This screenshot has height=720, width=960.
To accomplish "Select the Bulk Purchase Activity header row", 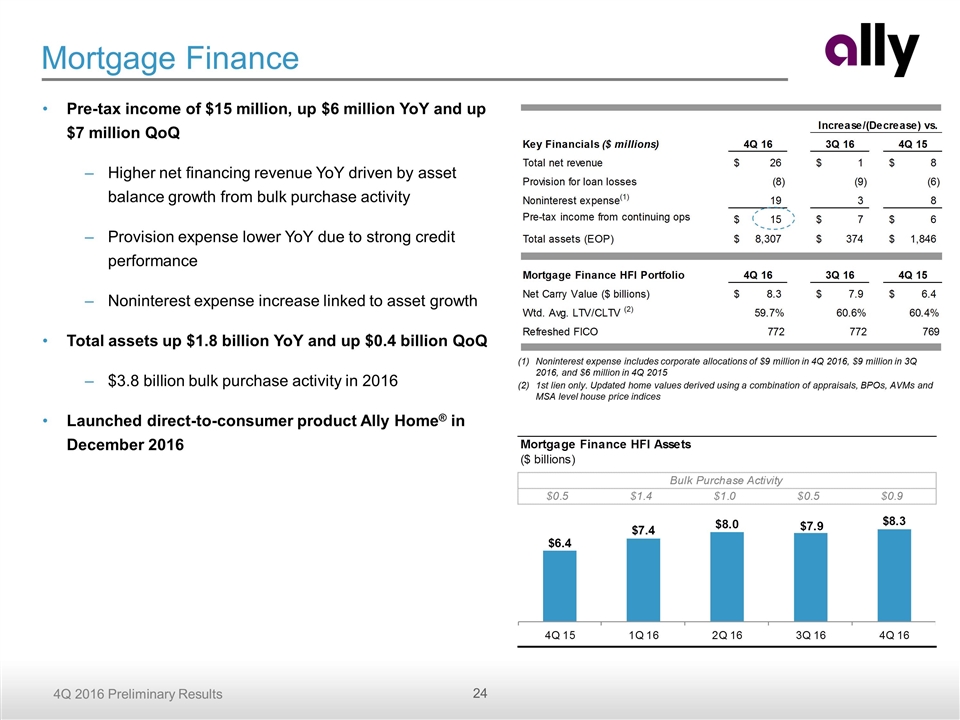I will (726, 480).
